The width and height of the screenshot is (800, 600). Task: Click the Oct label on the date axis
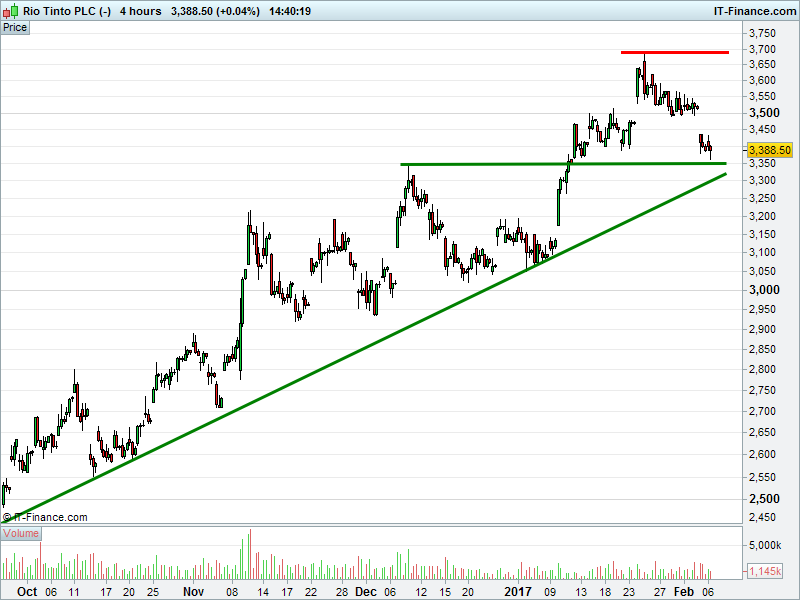point(27,592)
